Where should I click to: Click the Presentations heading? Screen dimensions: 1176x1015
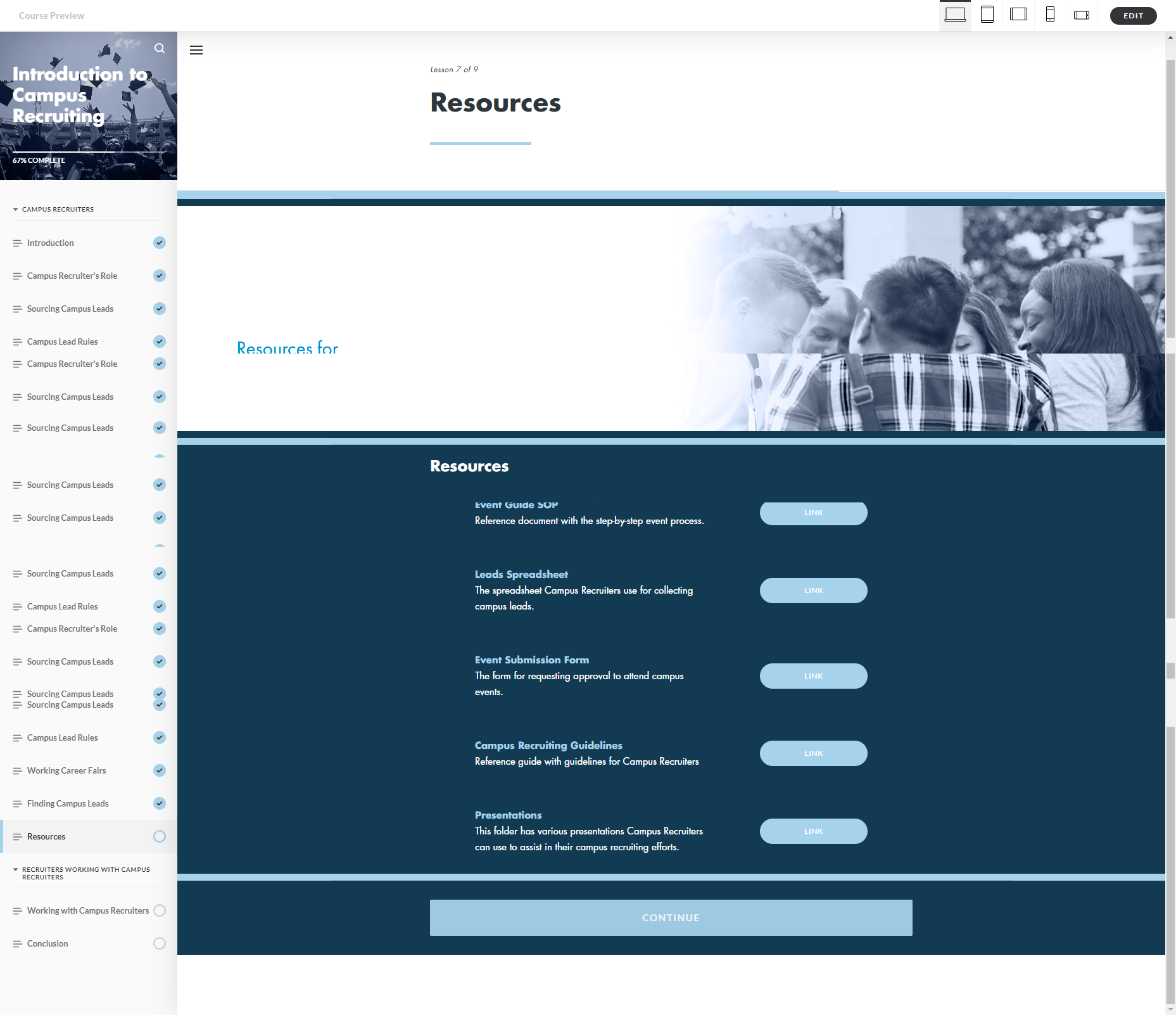(x=509, y=815)
